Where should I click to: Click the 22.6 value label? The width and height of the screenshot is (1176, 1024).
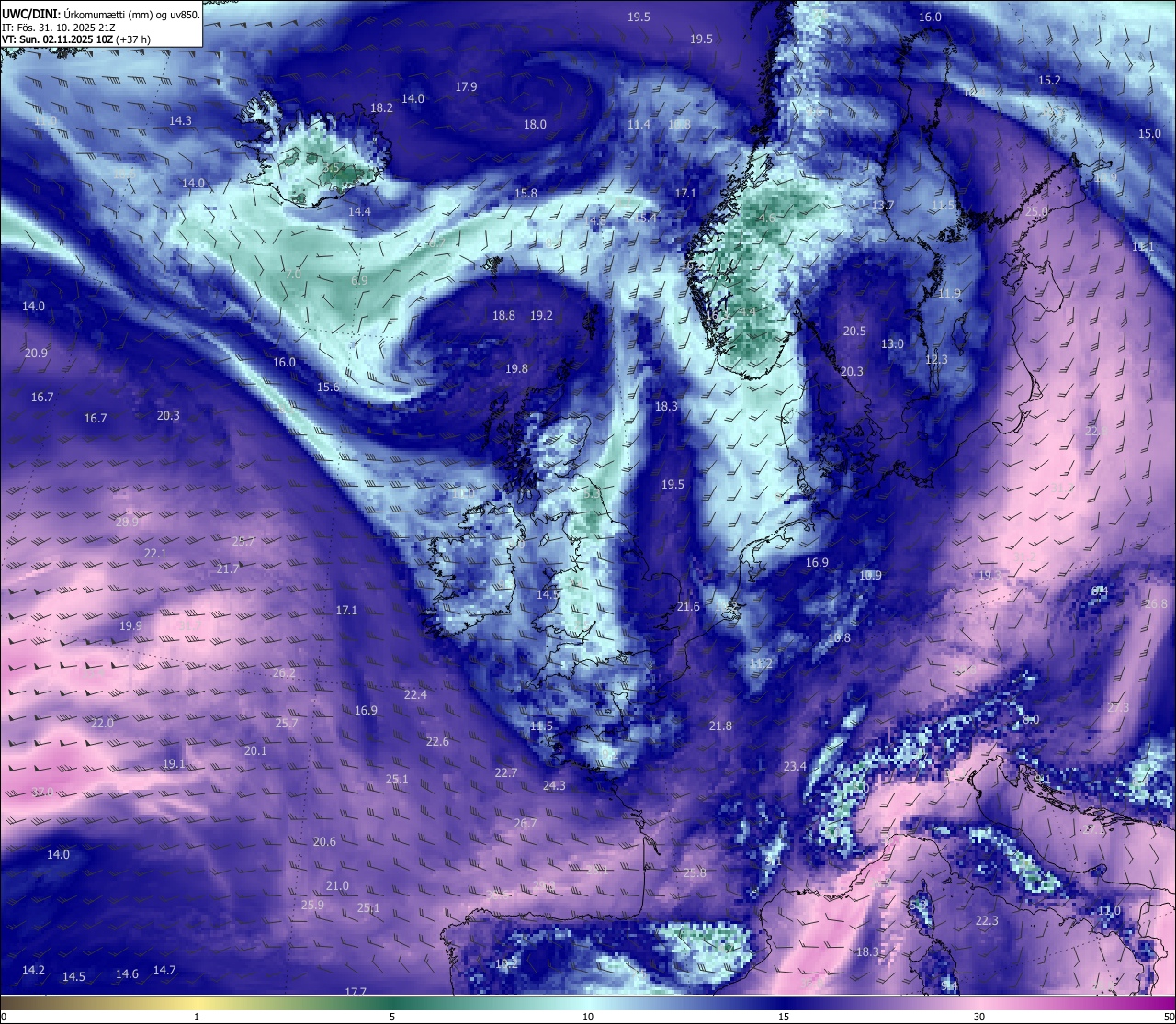tap(437, 742)
